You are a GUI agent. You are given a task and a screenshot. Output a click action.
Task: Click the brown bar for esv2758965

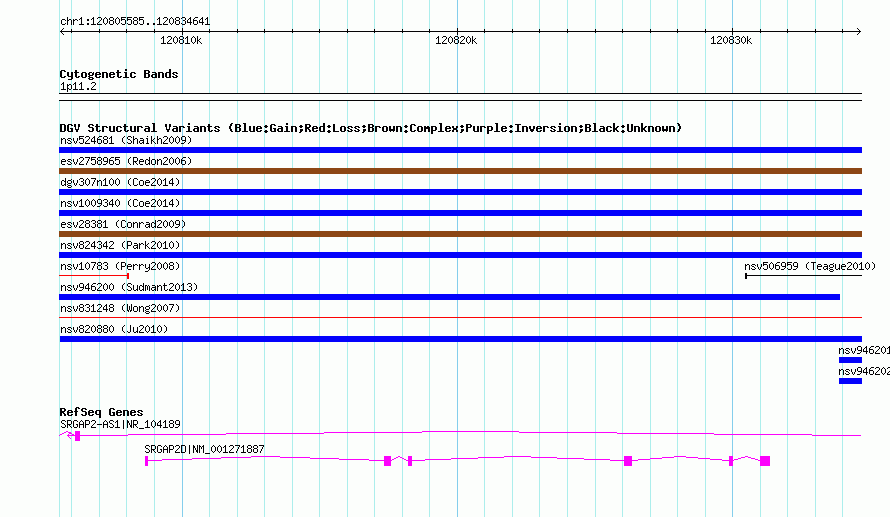click(x=460, y=171)
